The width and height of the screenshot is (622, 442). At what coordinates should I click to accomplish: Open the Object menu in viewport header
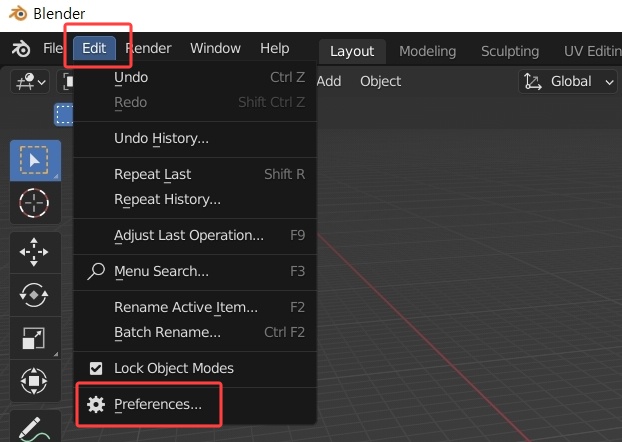click(x=380, y=81)
